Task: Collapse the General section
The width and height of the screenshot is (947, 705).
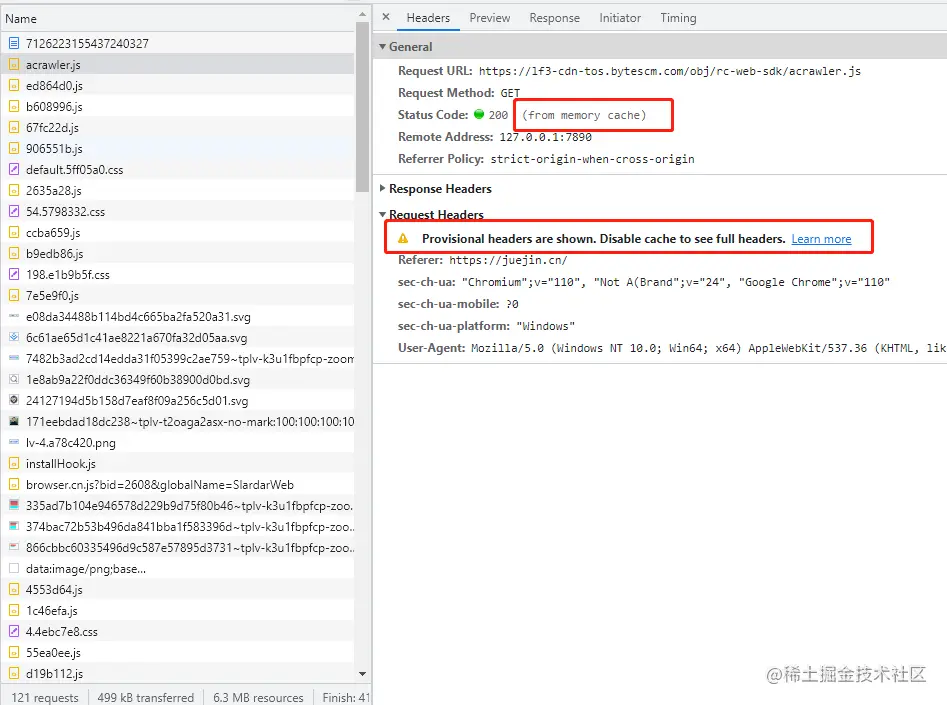Action: pyautogui.click(x=382, y=47)
